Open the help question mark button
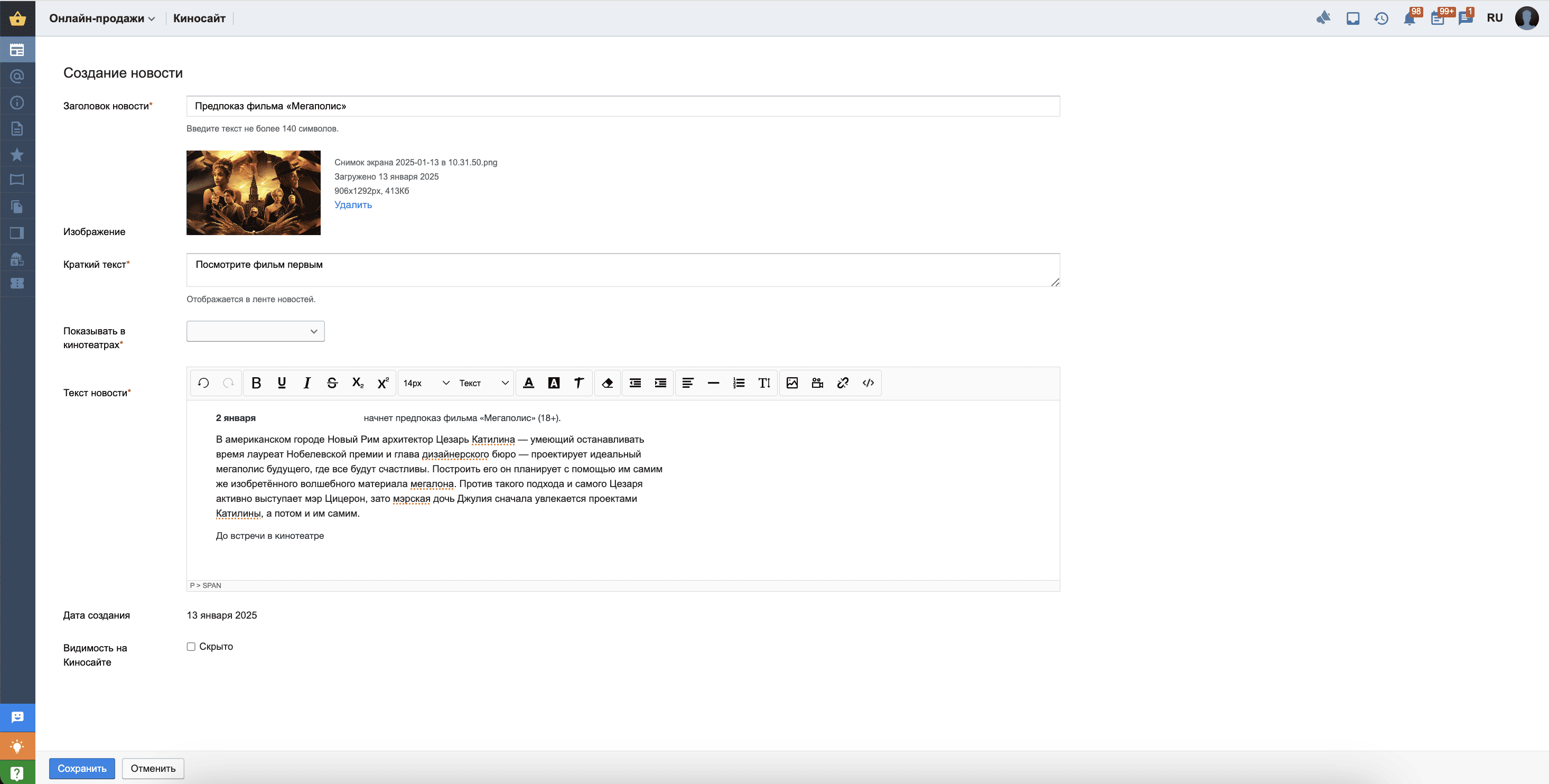 click(x=17, y=772)
